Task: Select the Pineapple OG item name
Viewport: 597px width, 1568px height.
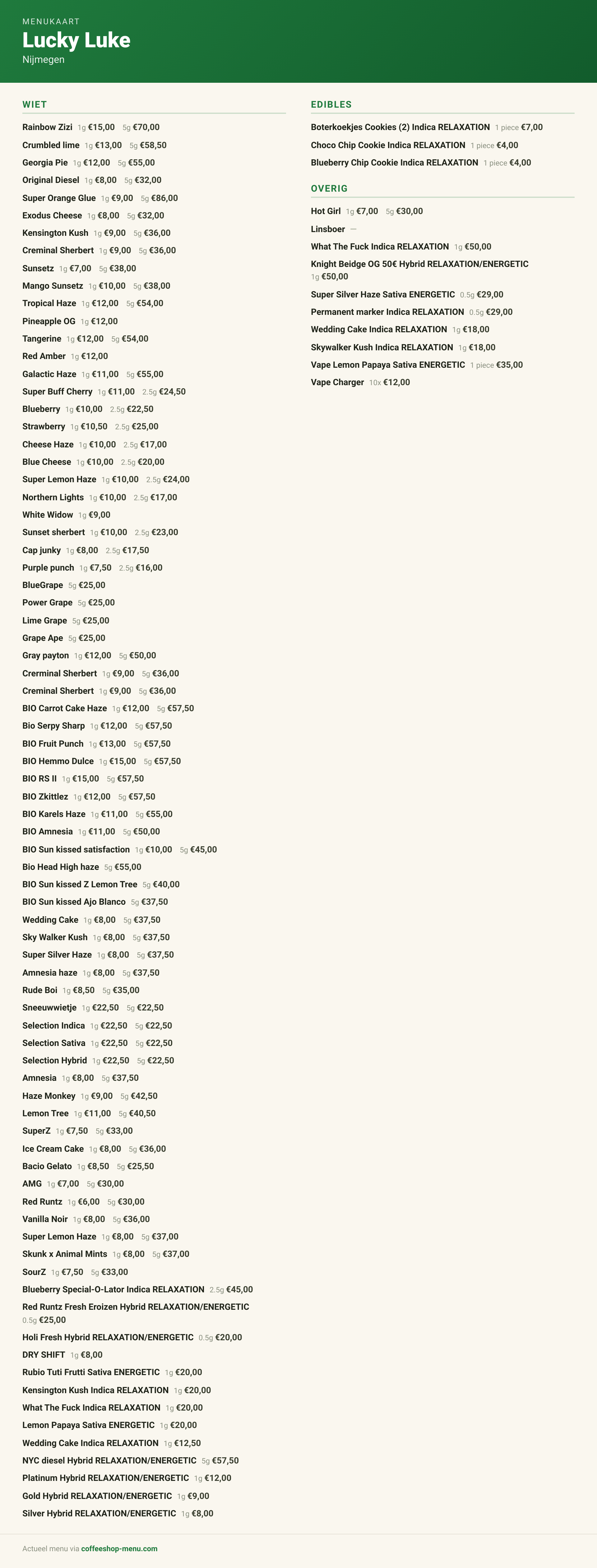Action: click(49, 321)
